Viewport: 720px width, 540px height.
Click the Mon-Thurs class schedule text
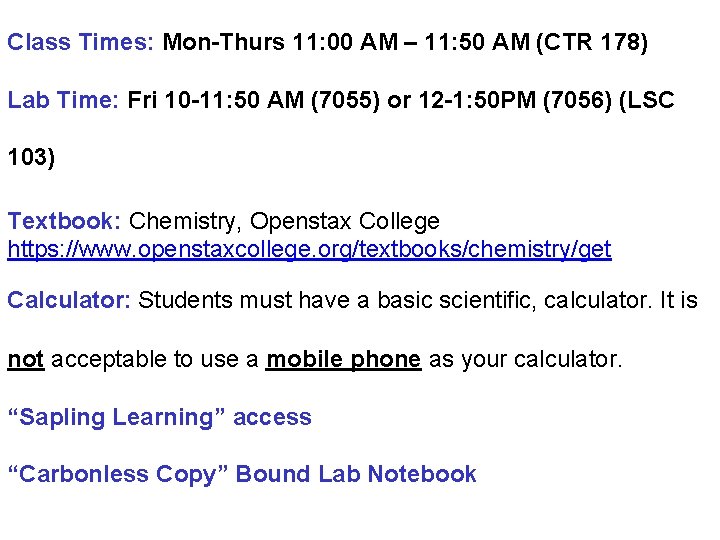(349, 42)
